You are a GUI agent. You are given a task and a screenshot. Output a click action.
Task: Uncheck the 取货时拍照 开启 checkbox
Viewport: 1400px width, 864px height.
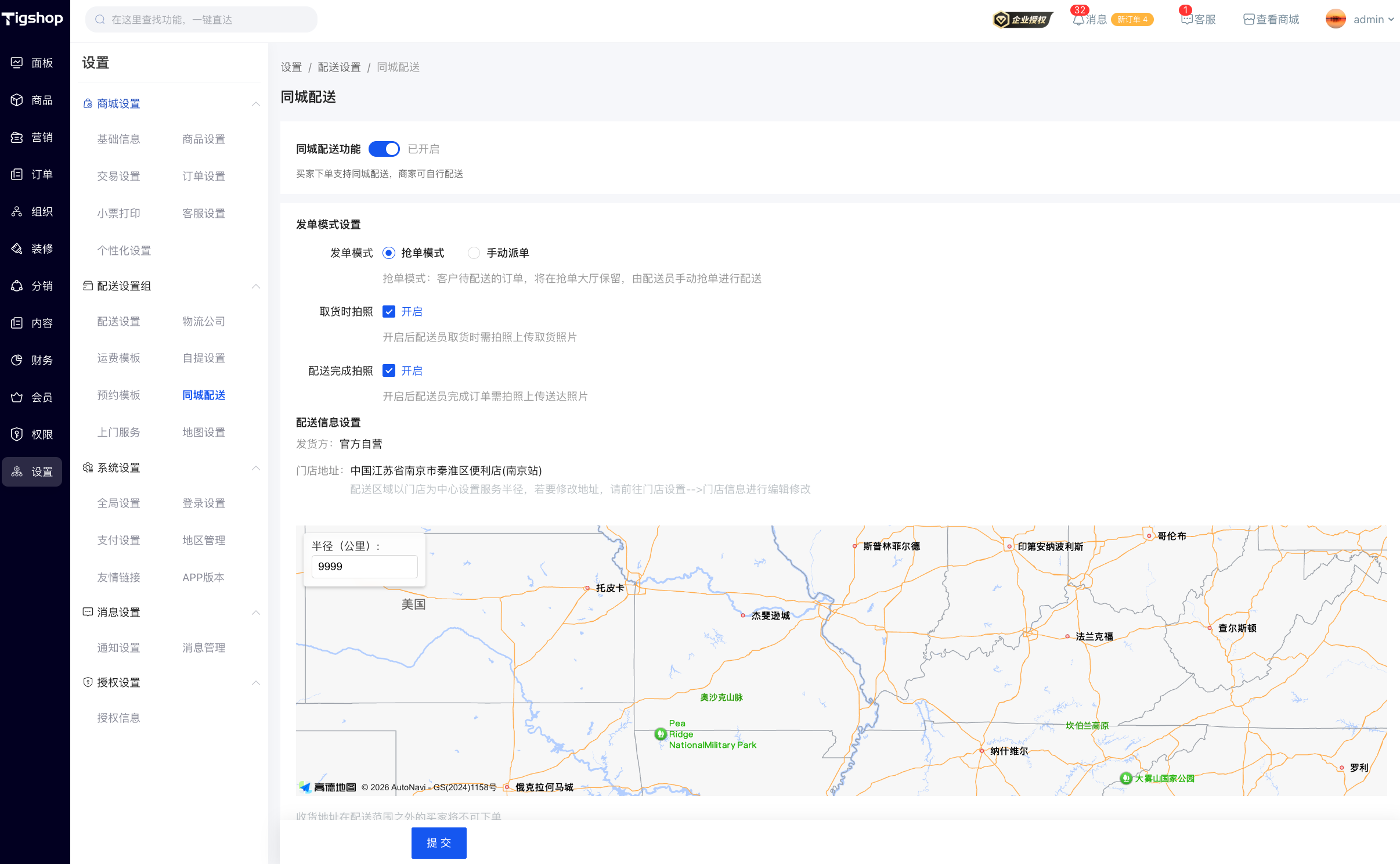click(389, 312)
